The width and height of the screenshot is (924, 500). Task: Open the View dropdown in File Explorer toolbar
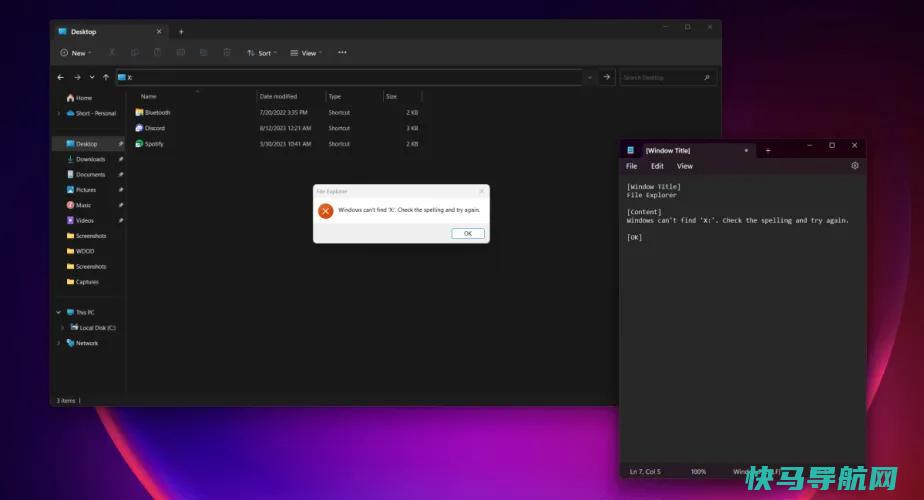306,52
